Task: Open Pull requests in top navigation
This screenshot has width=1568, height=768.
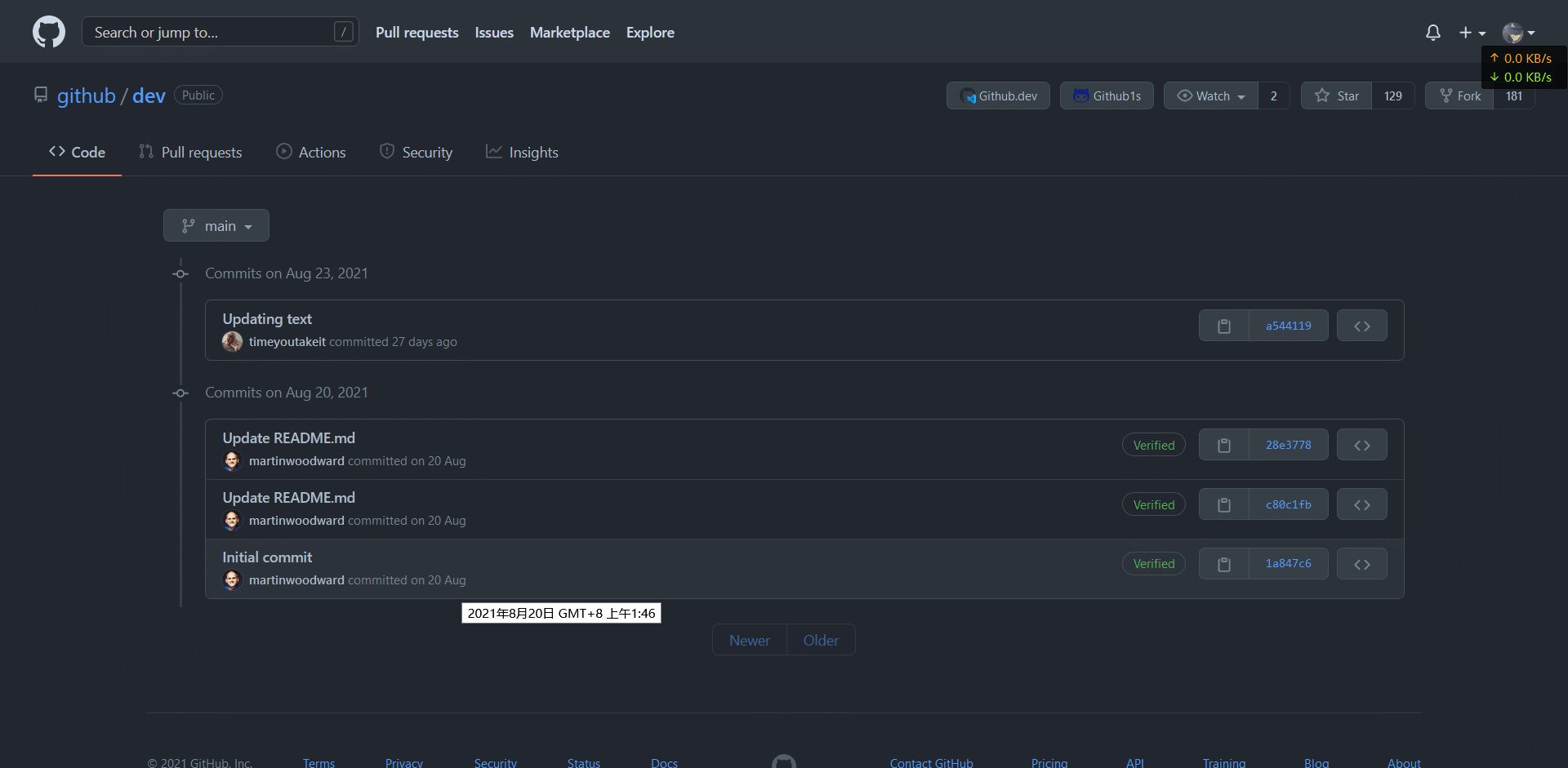Action: tap(416, 33)
